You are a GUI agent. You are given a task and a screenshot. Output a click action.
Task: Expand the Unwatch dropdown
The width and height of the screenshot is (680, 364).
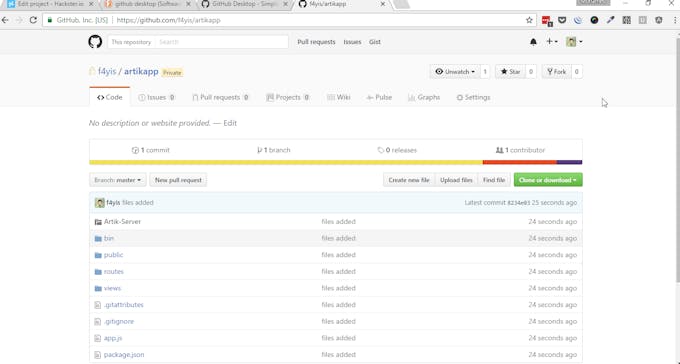pyautogui.click(x=455, y=72)
